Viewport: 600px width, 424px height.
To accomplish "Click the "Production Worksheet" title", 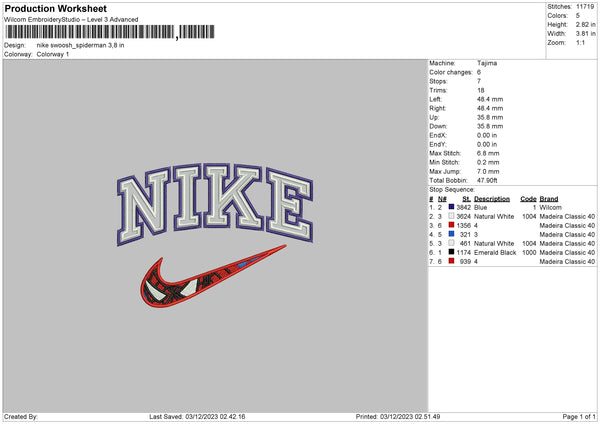I will (55, 8).
